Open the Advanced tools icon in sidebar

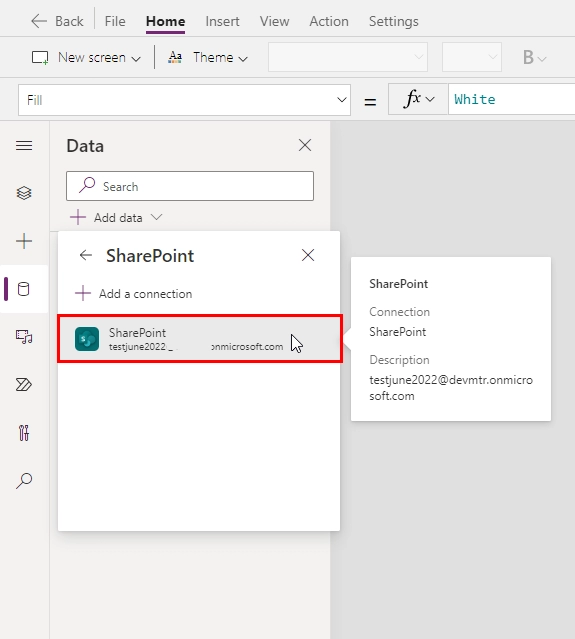tap(24, 433)
